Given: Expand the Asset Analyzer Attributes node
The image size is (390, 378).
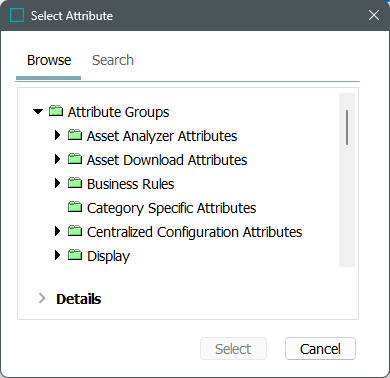Looking at the screenshot, I should (57, 135).
